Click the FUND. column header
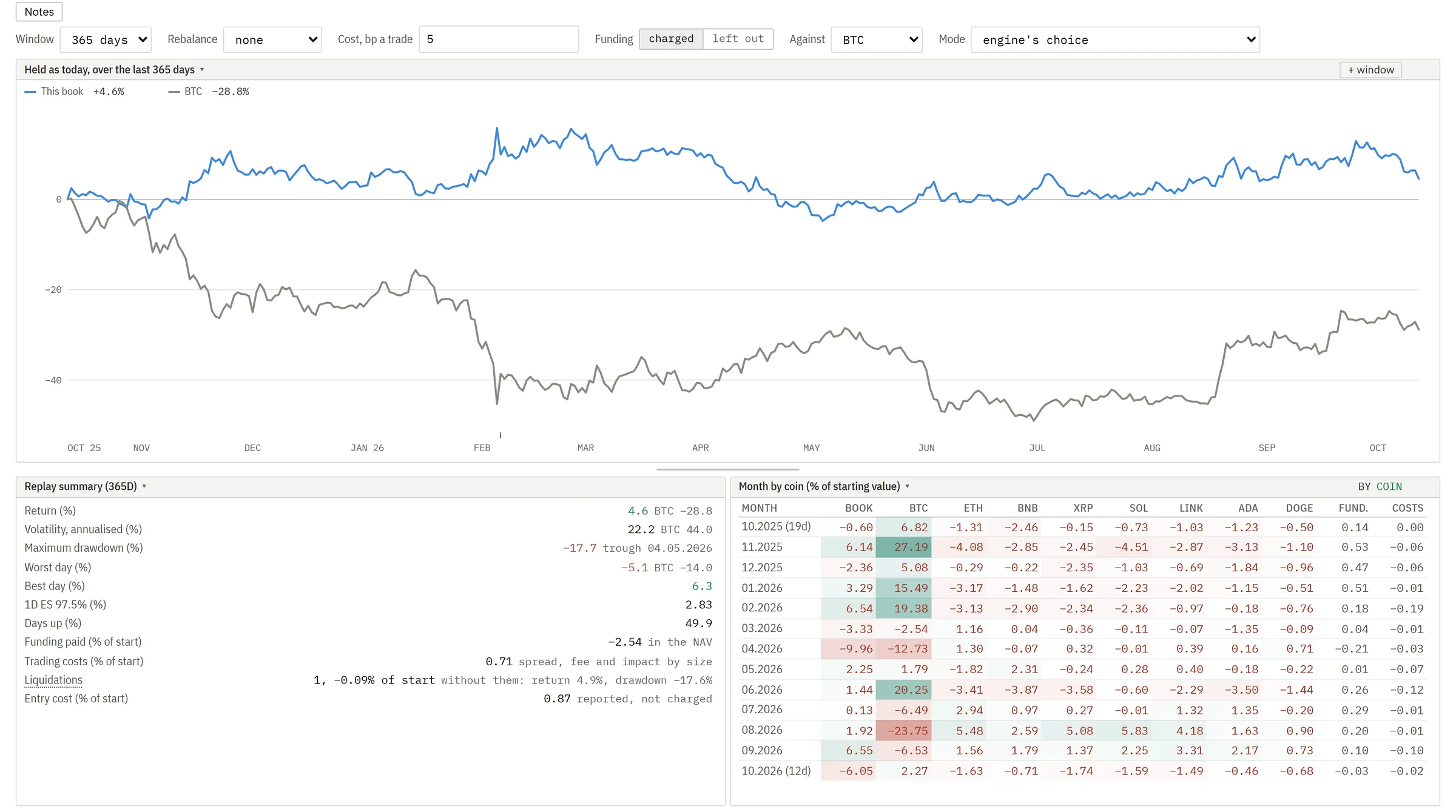This screenshot has width=1456, height=812. 1353,508
